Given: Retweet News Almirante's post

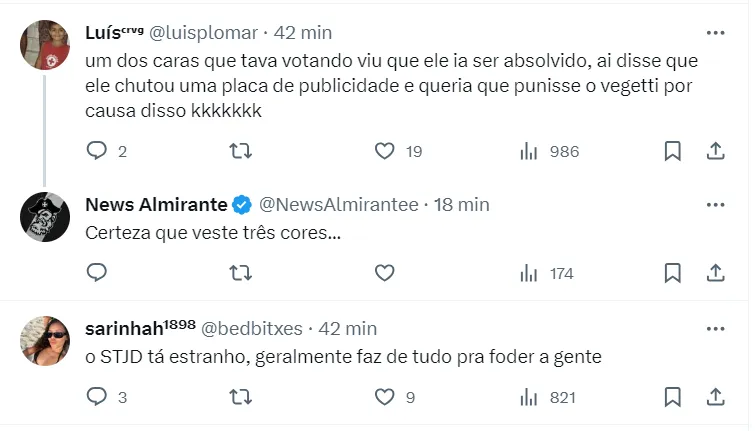Looking at the screenshot, I should click(241, 272).
